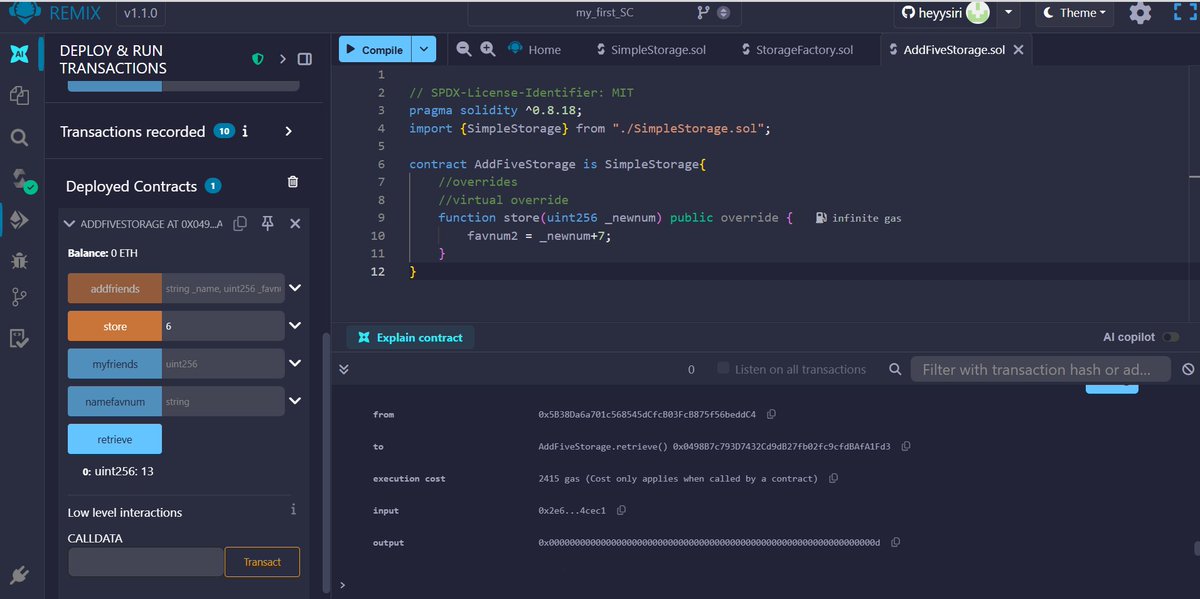Copy the 'from' address value in terminal
The width and height of the screenshot is (1200, 599).
point(771,414)
